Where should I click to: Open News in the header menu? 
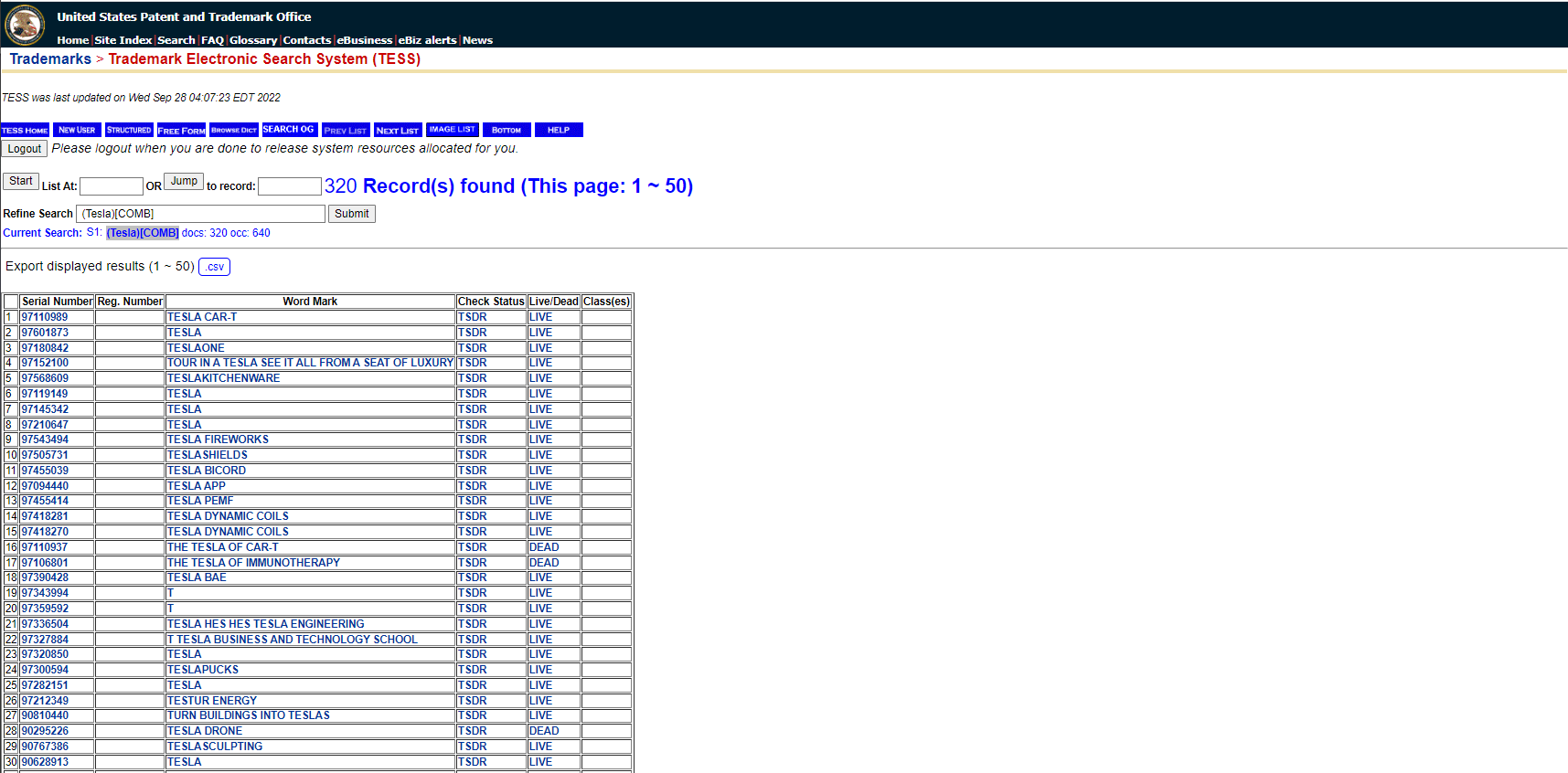click(x=477, y=40)
